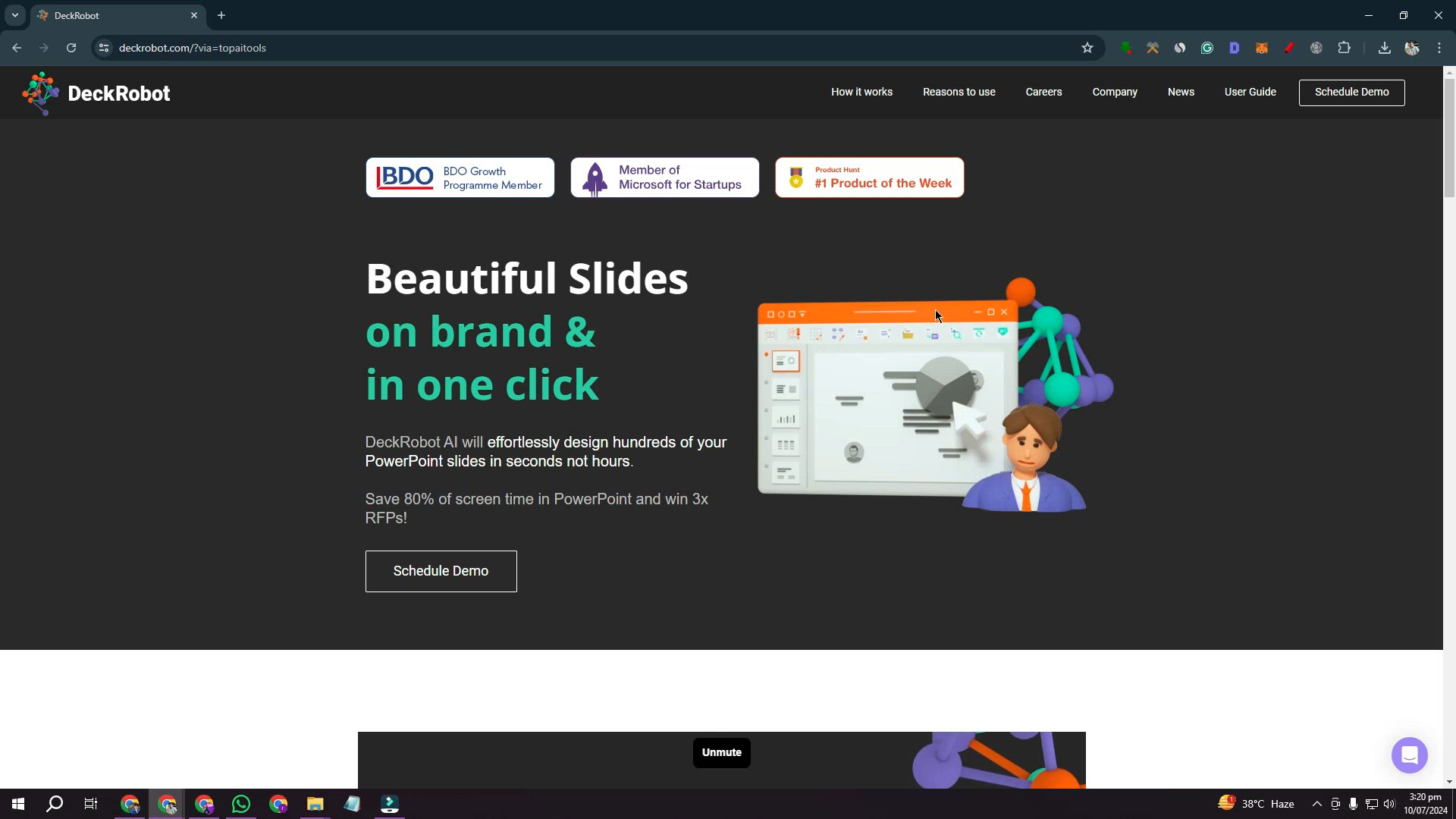Open Windows Search from the taskbar
1456x819 pixels.
pyautogui.click(x=55, y=804)
